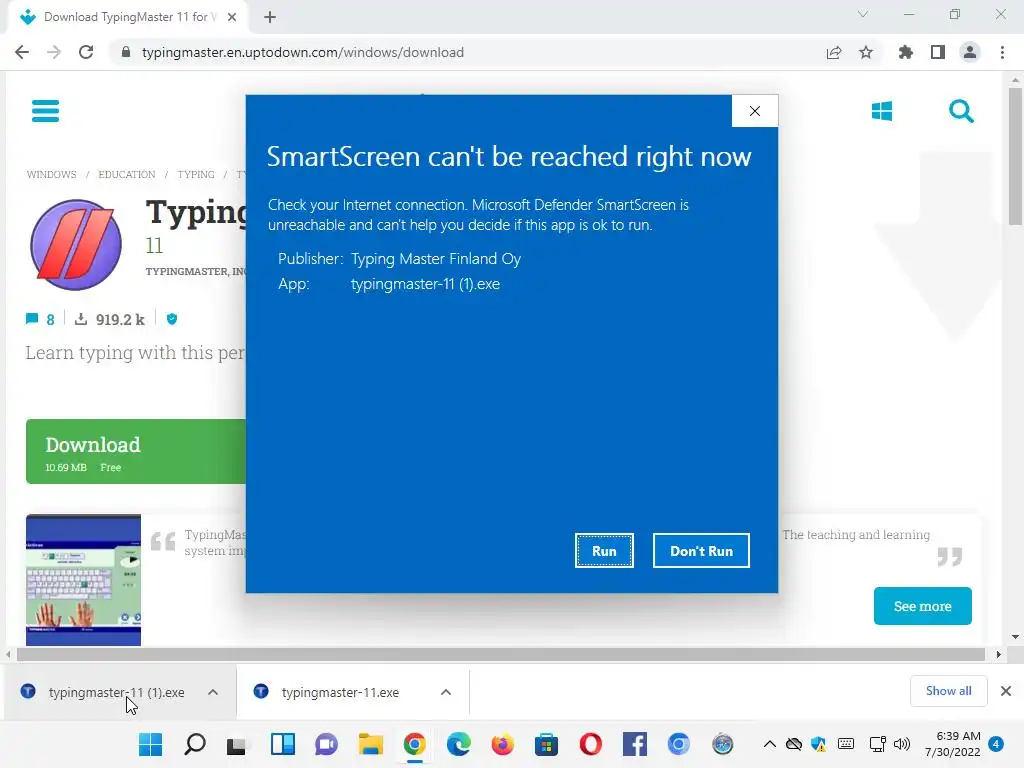Close the TypingMaster browser tab
Image resolution: width=1024 pixels, height=768 pixels.
(232, 17)
